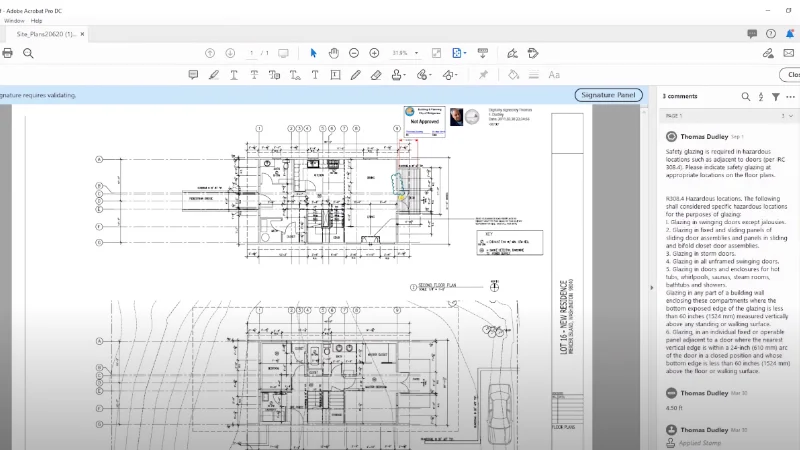Open the Help question mark icon
Screen dimensions: 800x450
pos(771,34)
